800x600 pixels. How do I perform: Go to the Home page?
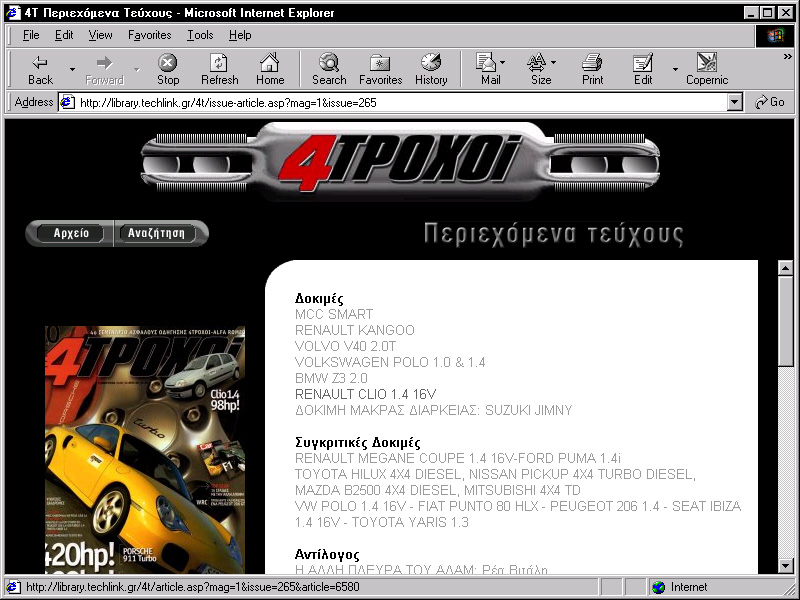point(270,70)
